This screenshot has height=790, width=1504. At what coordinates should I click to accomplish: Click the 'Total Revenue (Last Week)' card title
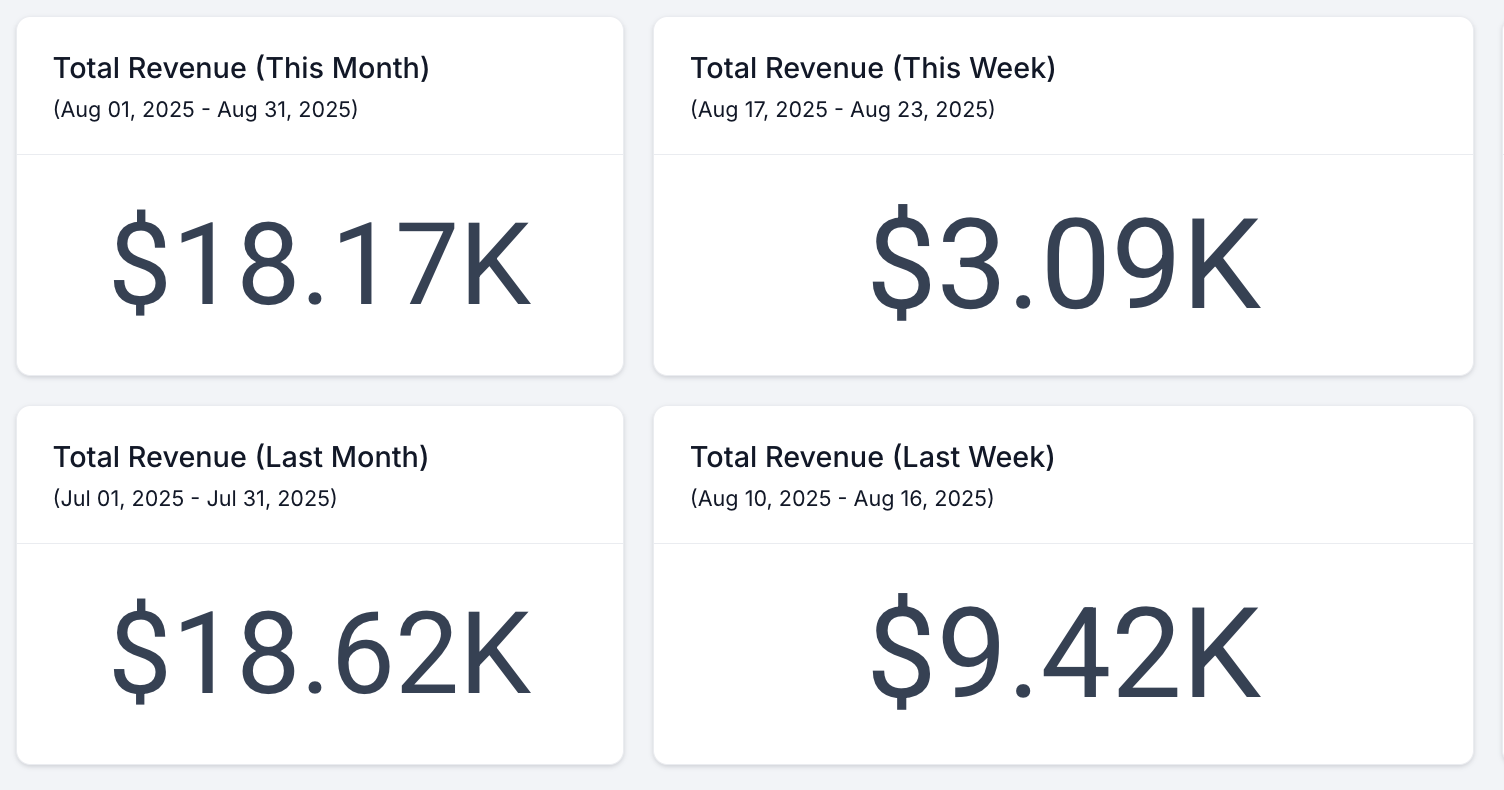[872, 457]
